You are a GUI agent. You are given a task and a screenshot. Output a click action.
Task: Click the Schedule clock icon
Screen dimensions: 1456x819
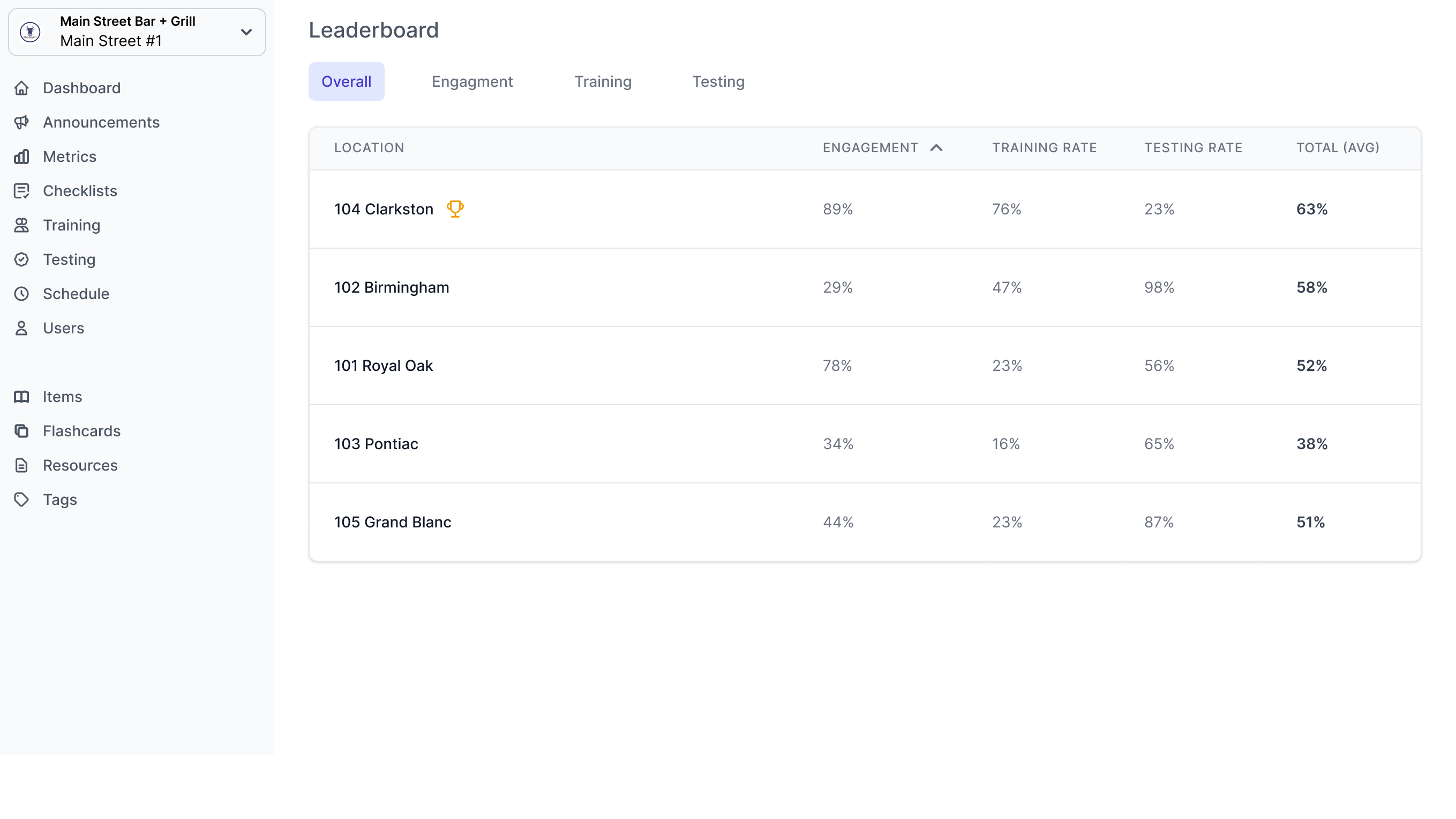(x=22, y=294)
